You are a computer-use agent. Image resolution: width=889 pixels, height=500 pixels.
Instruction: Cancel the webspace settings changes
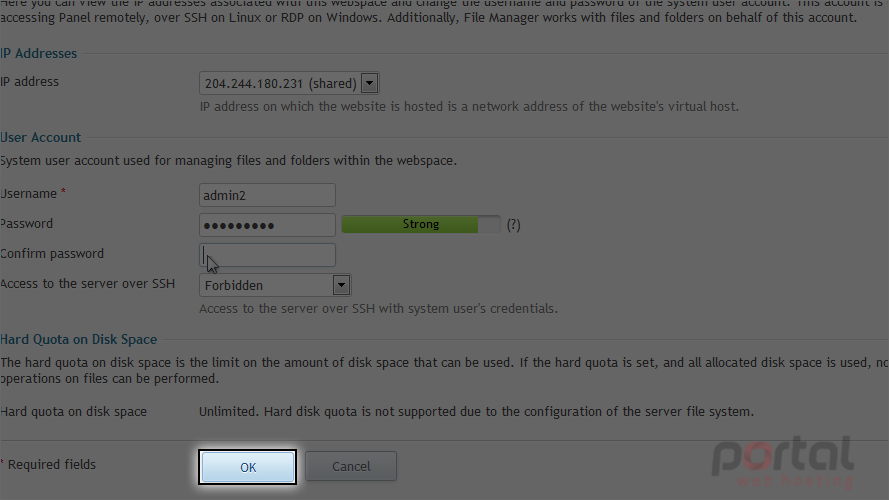(351, 467)
